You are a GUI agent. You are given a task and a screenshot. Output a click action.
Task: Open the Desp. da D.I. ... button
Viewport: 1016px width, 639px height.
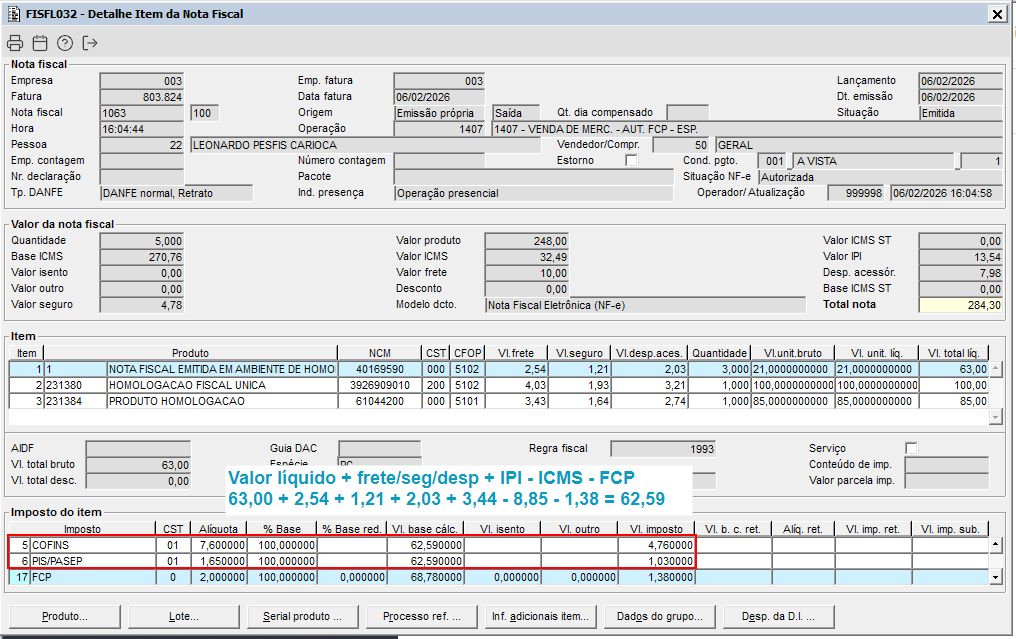(777, 616)
